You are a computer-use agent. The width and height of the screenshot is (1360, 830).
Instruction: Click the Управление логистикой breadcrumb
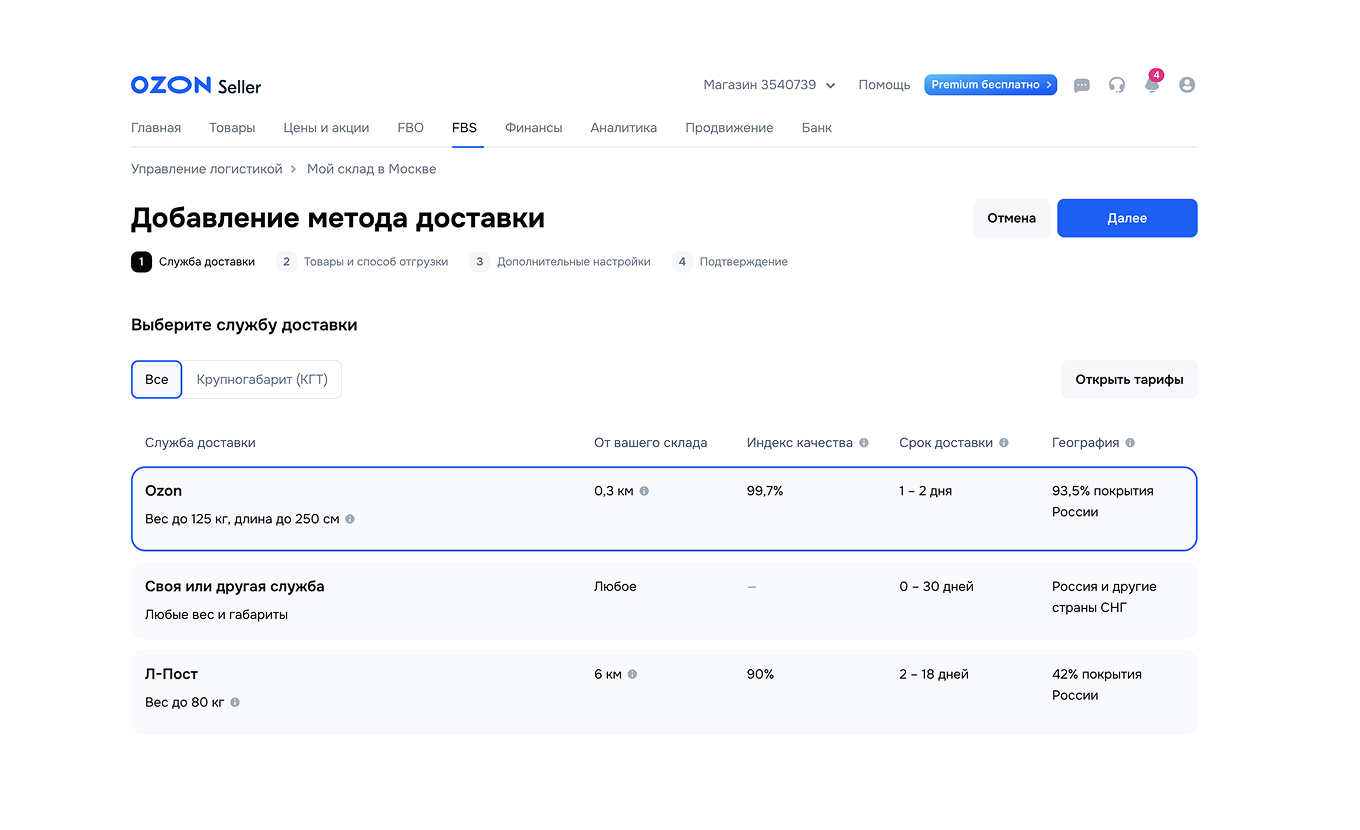click(206, 169)
